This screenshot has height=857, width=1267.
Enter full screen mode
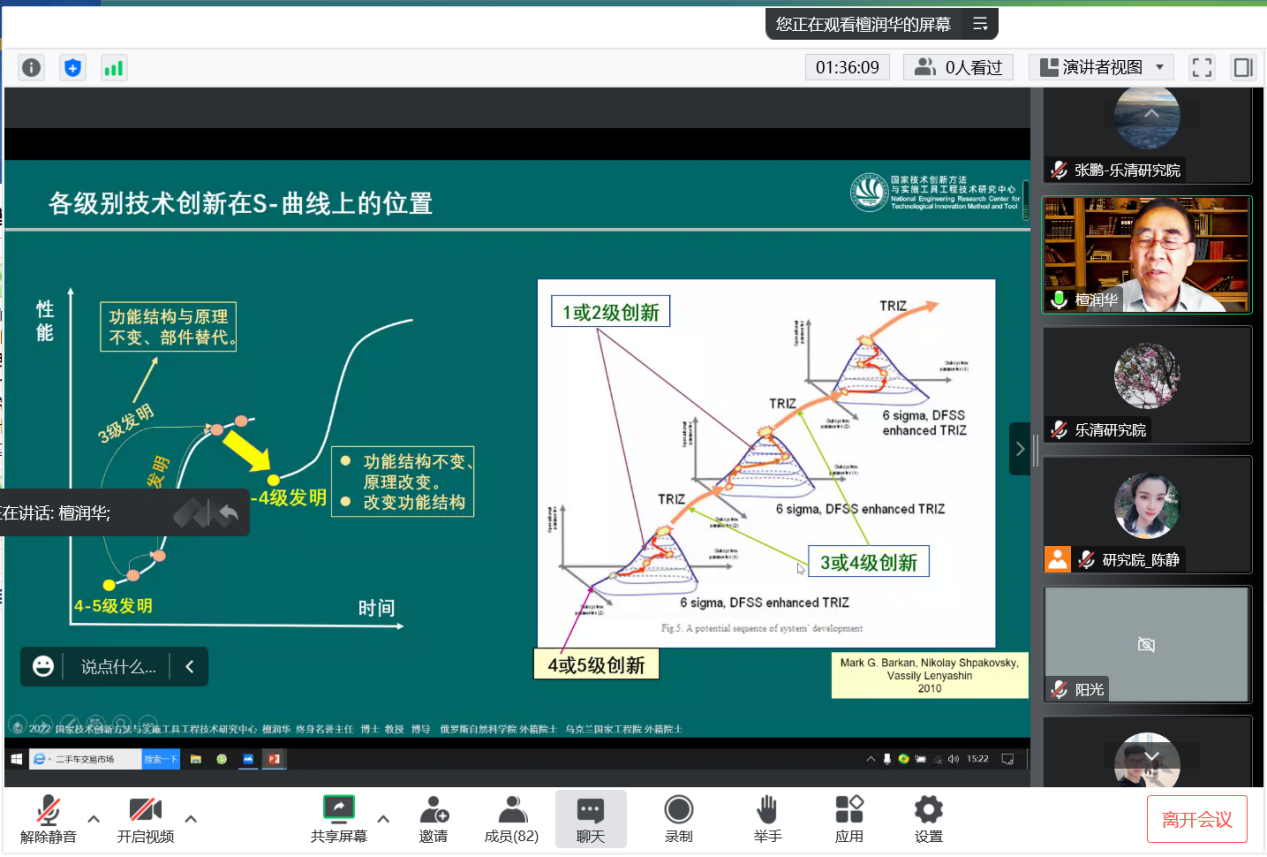click(x=1201, y=67)
